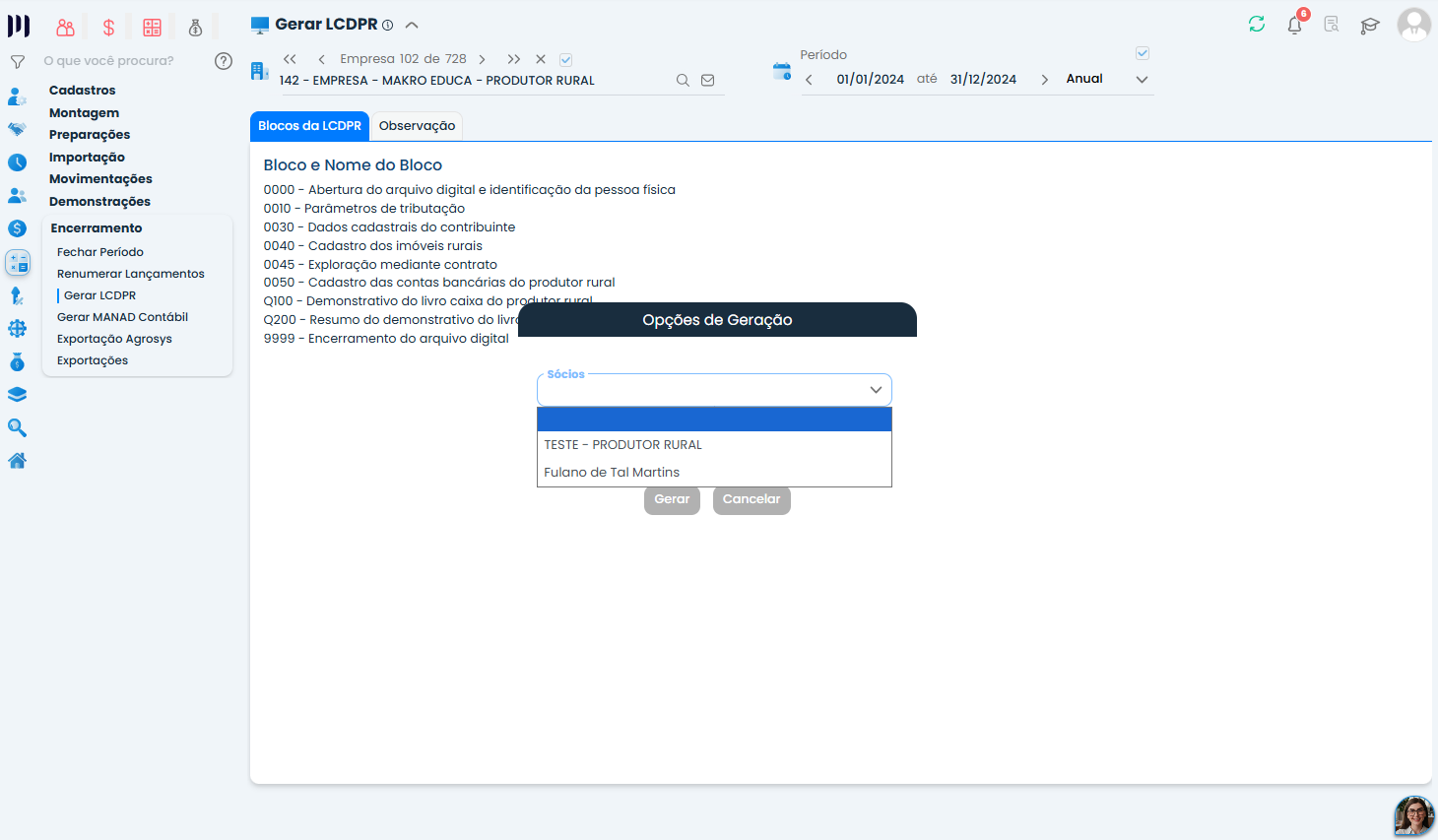The image size is (1438, 840).
Task: Toggle the checkbox next to company navigation
Action: 566,60
